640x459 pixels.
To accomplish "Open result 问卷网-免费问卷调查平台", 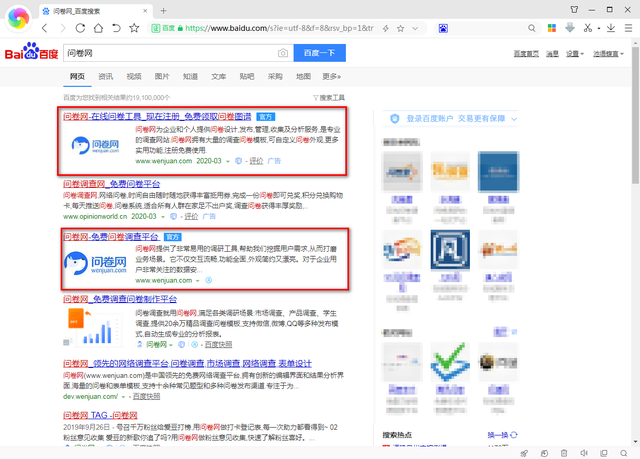I will point(111,237).
